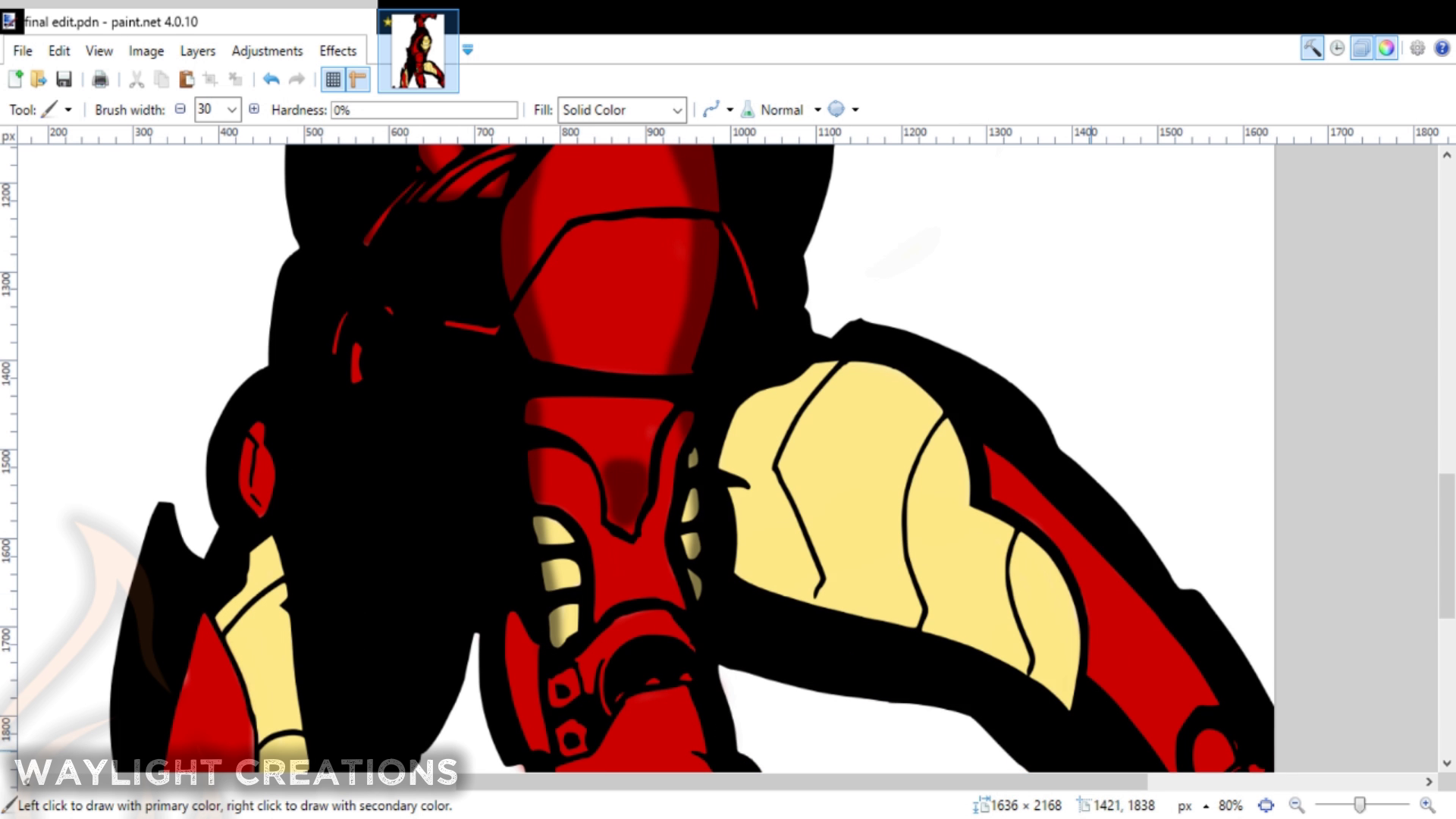Click the Save file icon
This screenshot has height=819, width=1456.
[64, 79]
